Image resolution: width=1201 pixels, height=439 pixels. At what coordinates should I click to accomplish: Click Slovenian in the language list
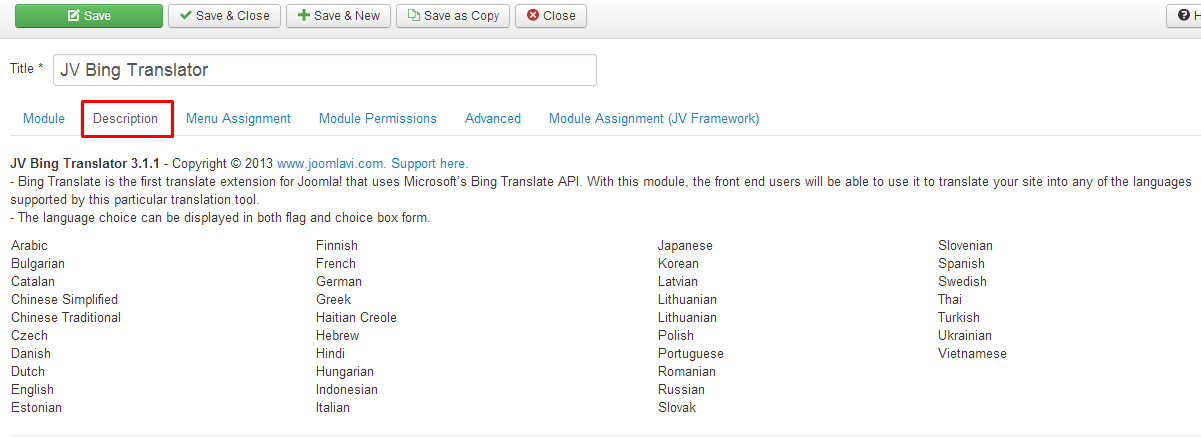click(x=965, y=245)
